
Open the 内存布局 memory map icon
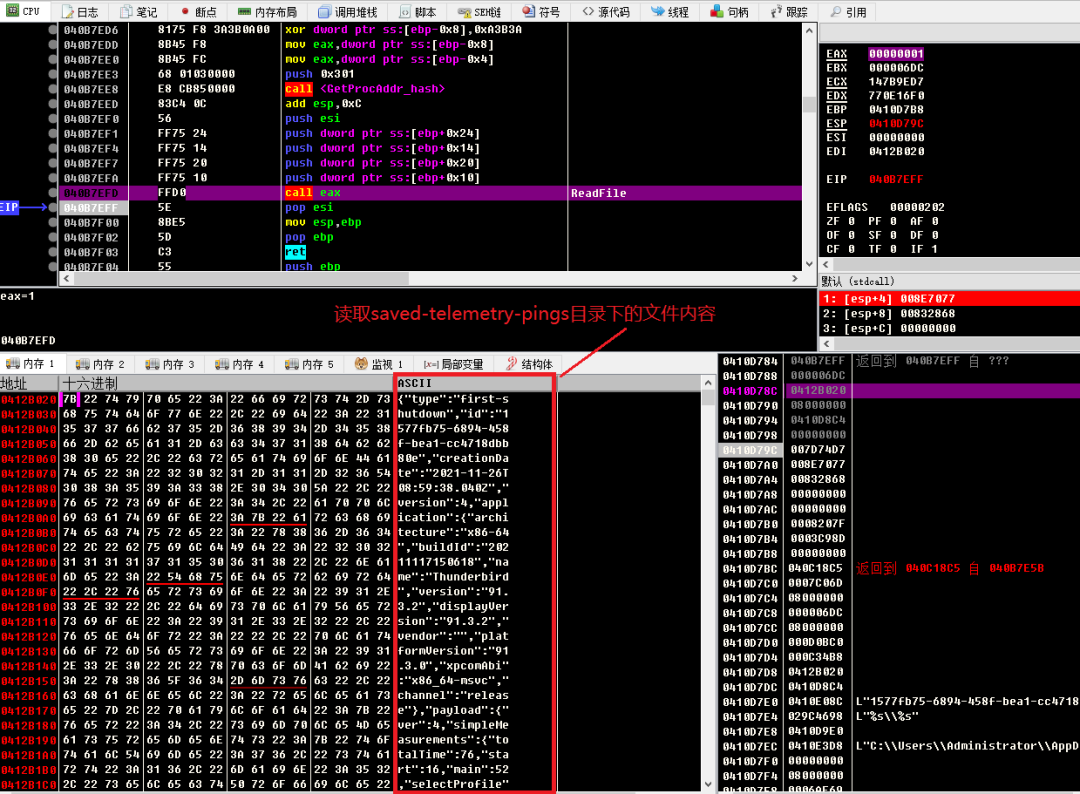pos(244,12)
